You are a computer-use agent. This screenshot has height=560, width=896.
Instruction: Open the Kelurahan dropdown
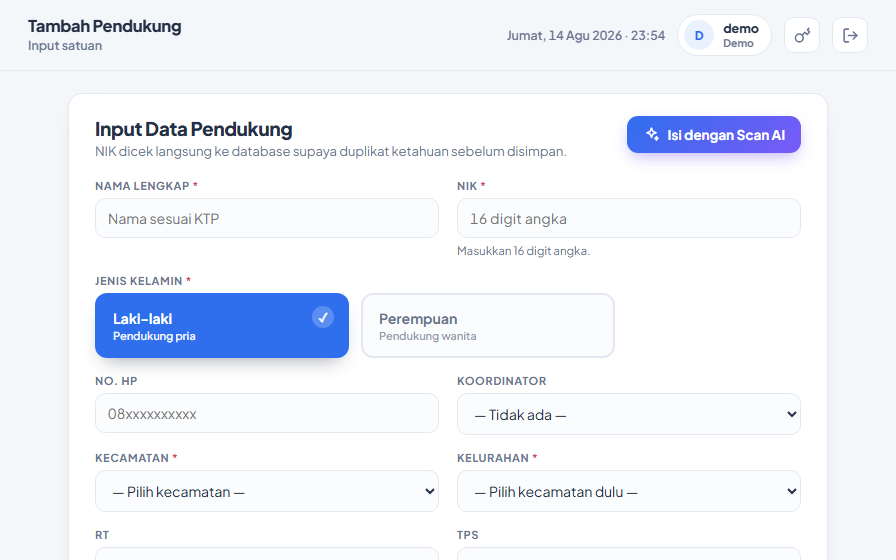click(629, 491)
